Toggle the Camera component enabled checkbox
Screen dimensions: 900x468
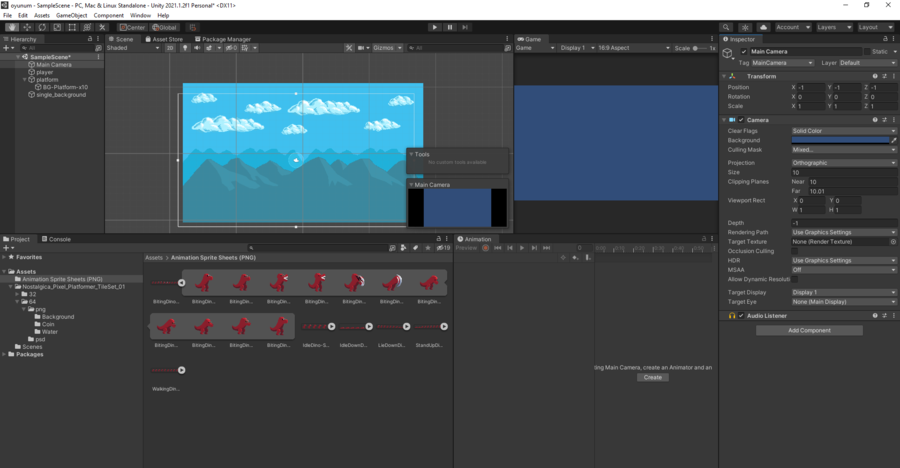pyautogui.click(x=741, y=120)
